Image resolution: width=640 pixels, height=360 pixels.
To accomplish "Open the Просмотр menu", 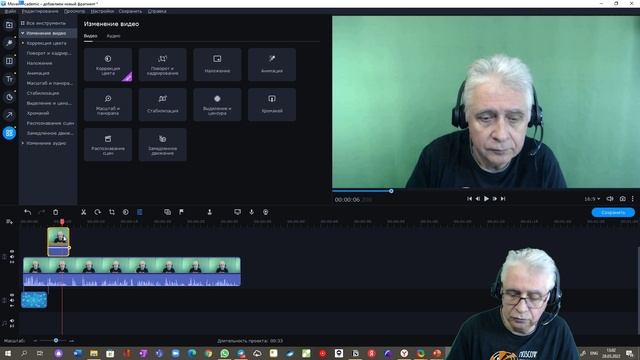I will click(74, 11).
